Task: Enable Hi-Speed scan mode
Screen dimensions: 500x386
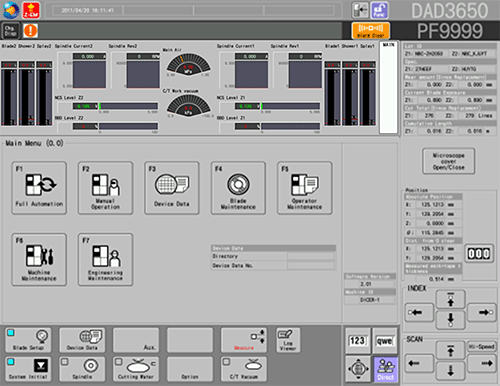Action: point(481,347)
